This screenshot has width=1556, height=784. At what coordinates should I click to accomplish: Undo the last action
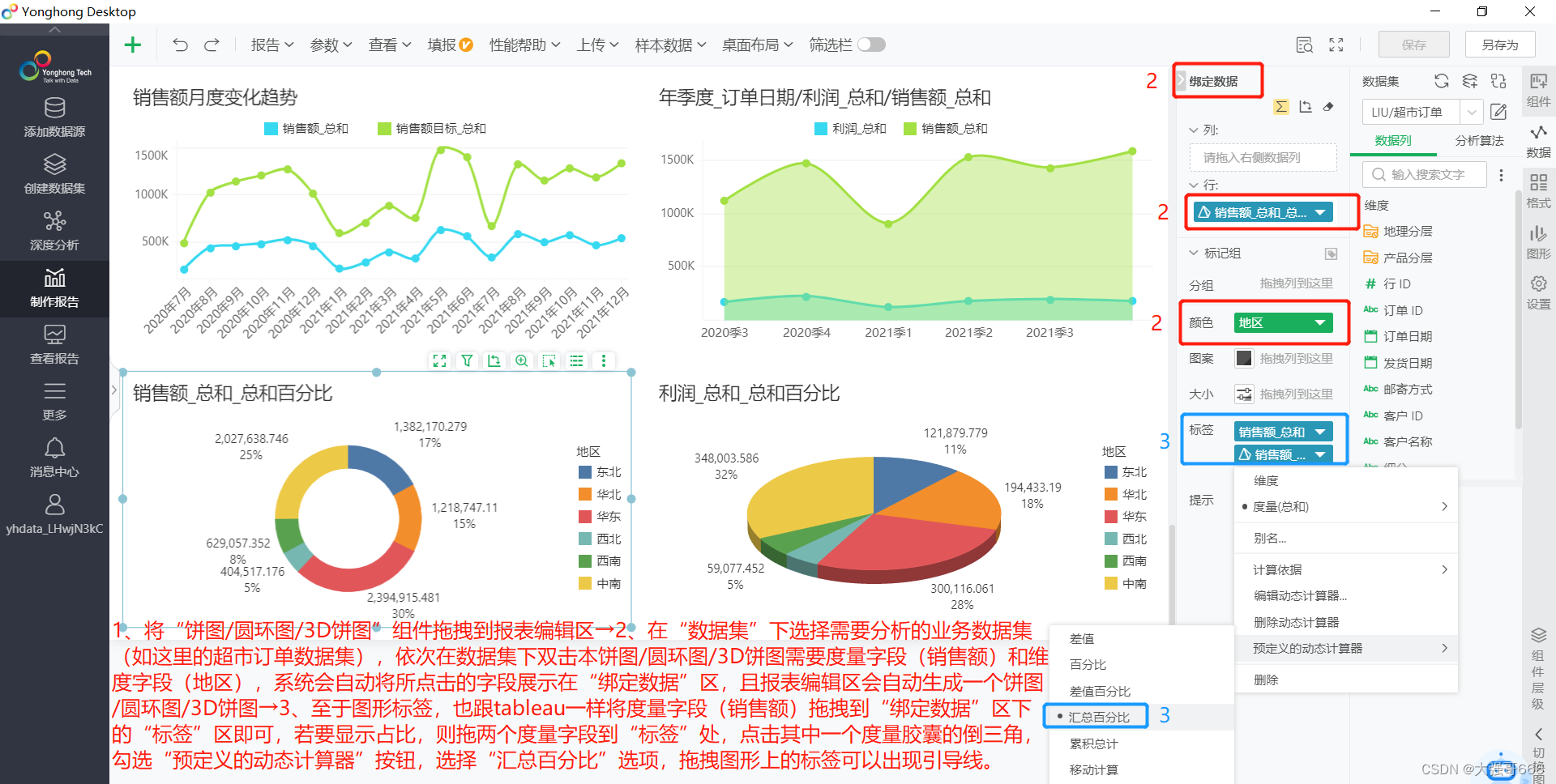[180, 45]
